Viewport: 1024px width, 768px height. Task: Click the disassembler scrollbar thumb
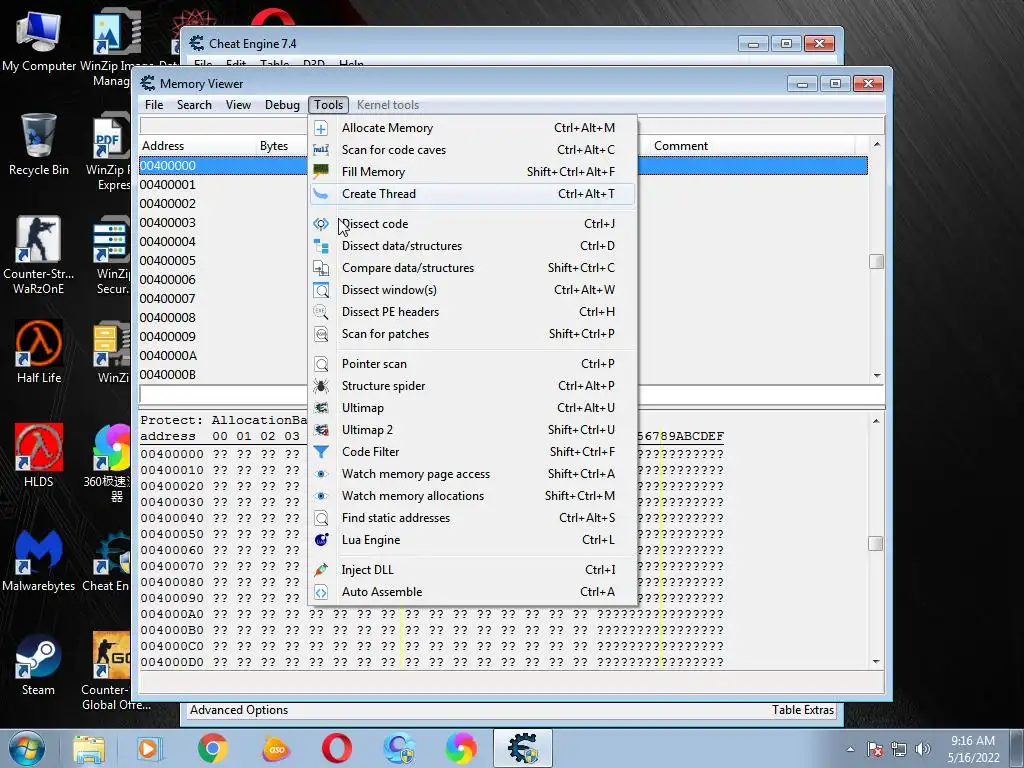[x=876, y=261]
